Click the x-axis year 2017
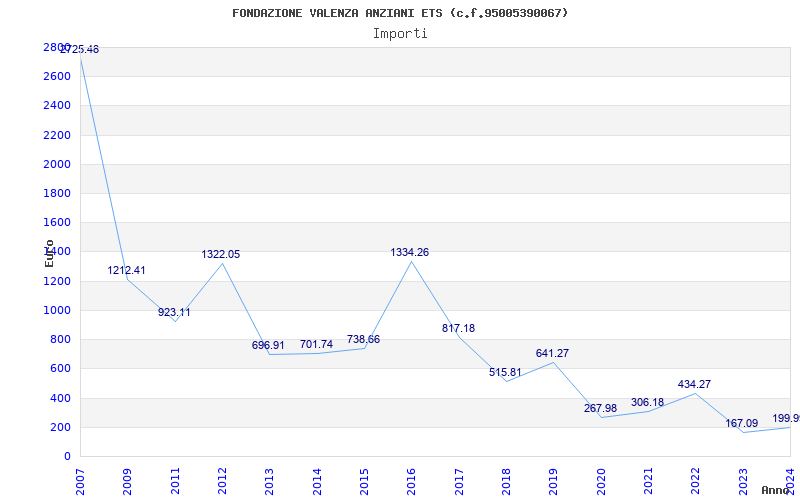The image size is (800, 500). (x=459, y=482)
